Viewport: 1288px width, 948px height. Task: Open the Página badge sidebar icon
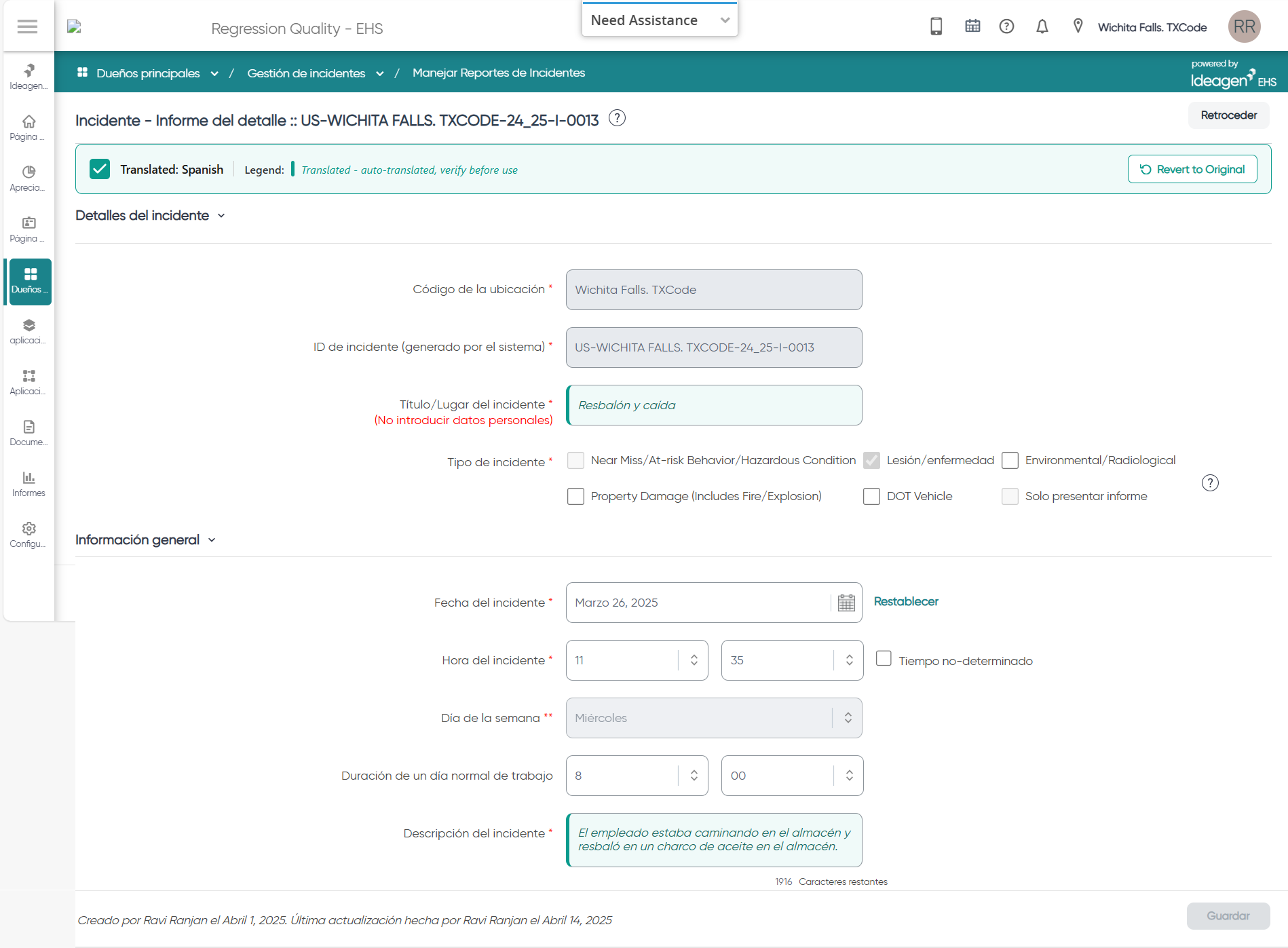(x=29, y=229)
